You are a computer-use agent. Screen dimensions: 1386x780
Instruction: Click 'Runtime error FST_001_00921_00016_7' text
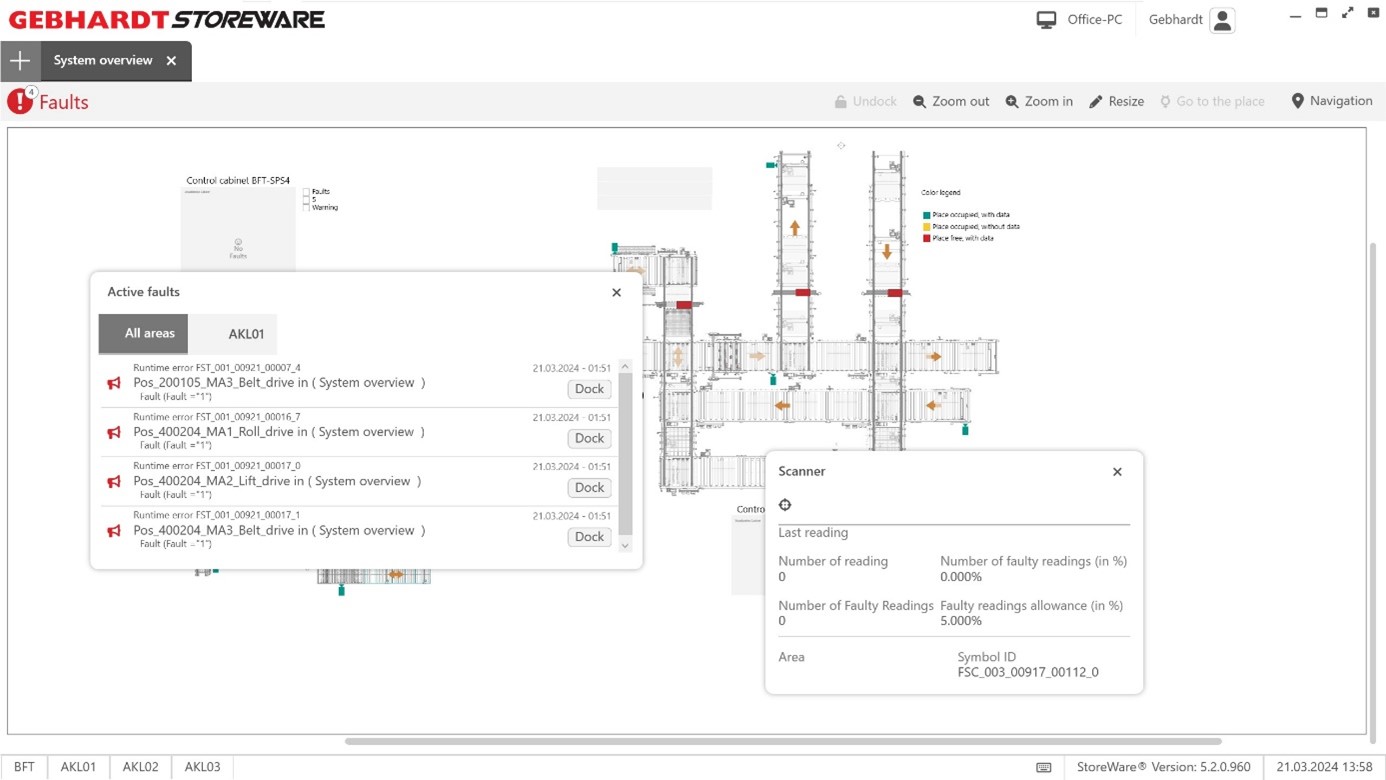pyautogui.click(x=217, y=417)
